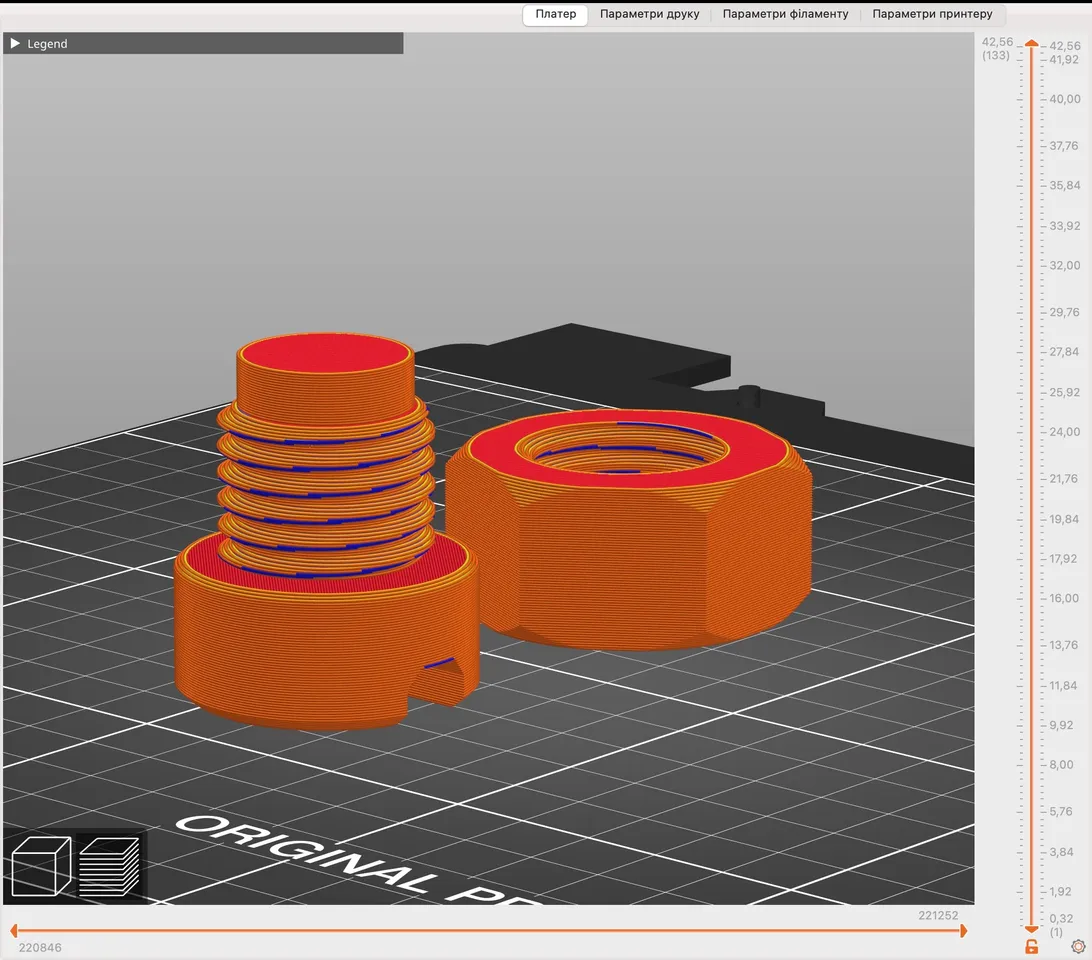Image resolution: width=1092 pixels, height=960 pixels.
Task: Click the 42,56 (133) top layer label
Action: [x=996, y=49]
